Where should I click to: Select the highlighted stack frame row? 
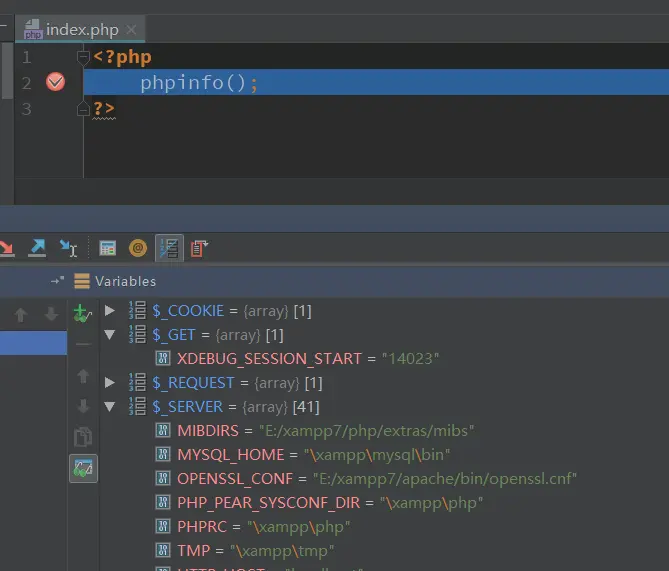(x=33, y=343)
